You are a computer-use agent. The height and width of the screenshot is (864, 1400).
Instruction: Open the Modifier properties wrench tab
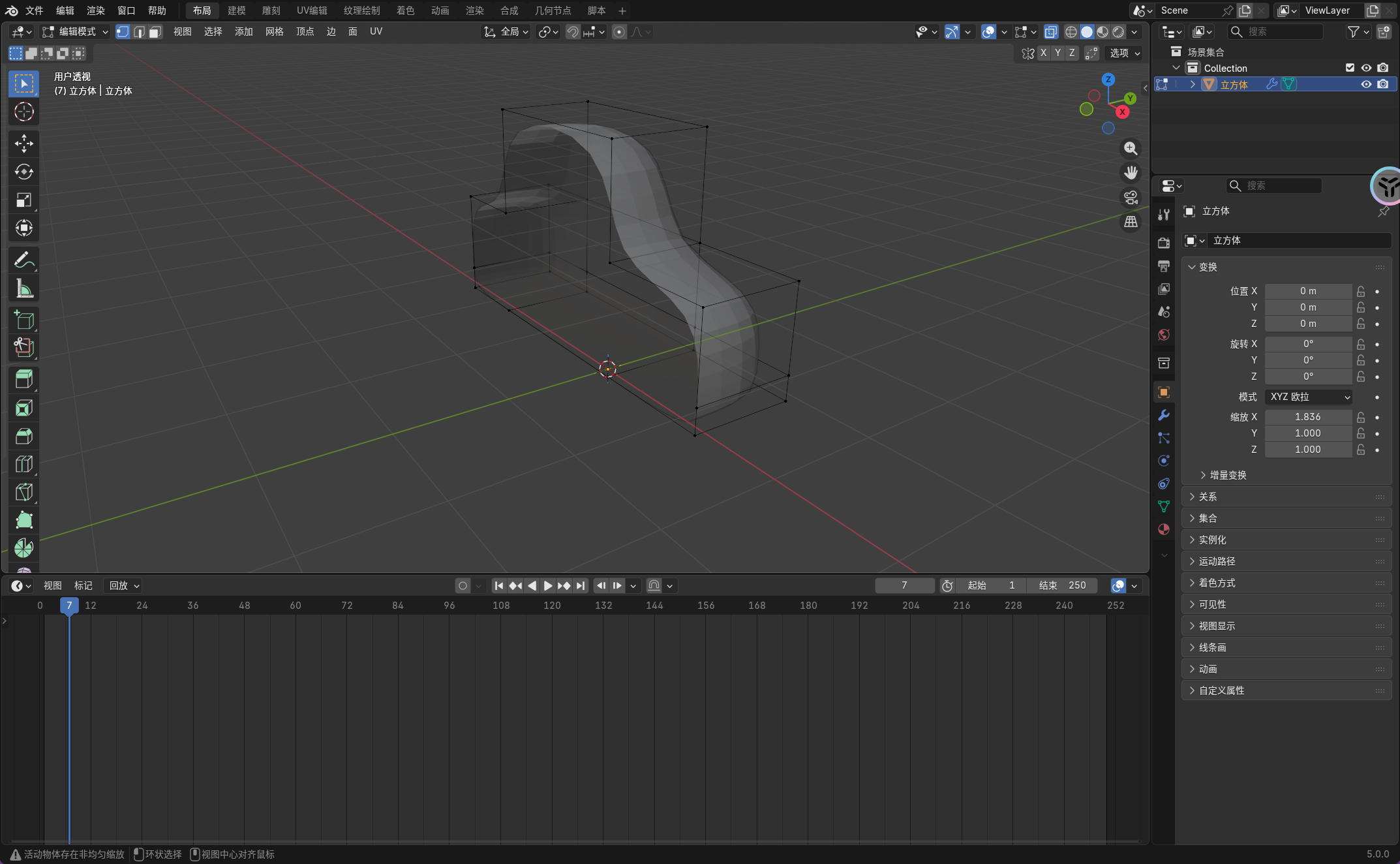pos(1163,415)
